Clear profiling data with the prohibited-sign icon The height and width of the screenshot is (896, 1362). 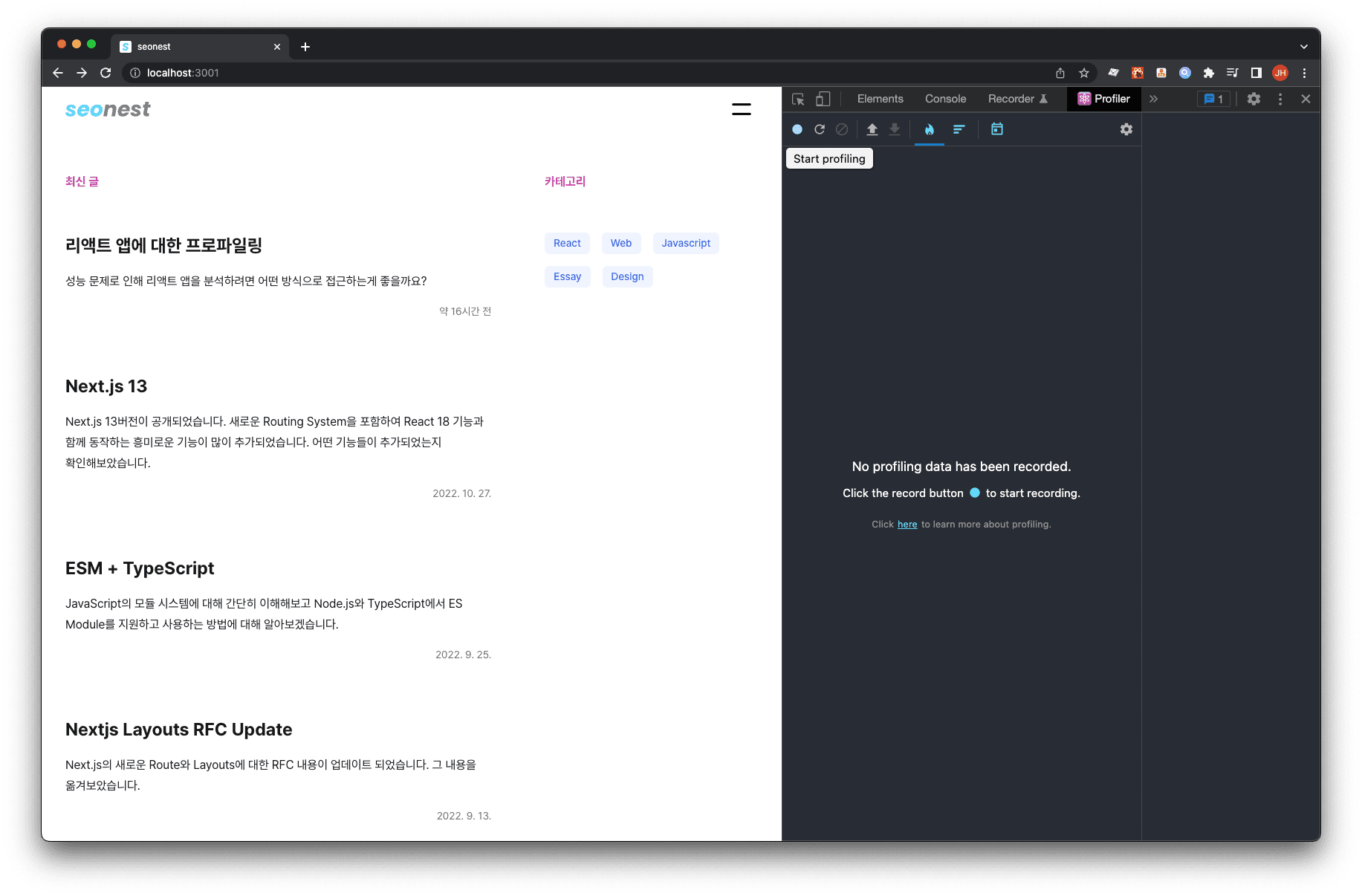841,129
